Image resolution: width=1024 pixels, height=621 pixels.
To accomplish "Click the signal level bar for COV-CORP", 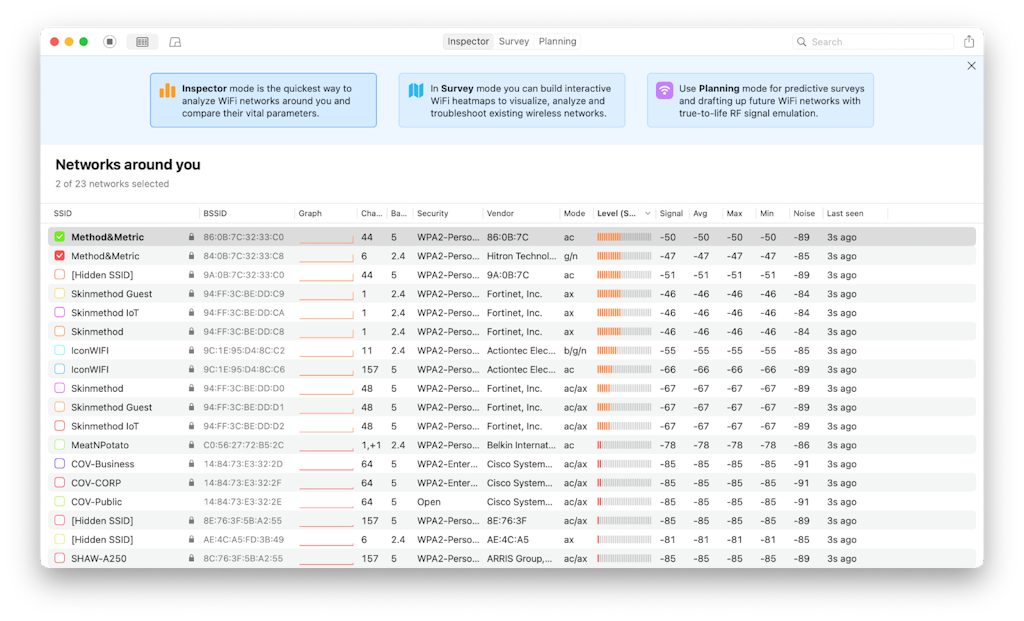I will coord(622,483).
